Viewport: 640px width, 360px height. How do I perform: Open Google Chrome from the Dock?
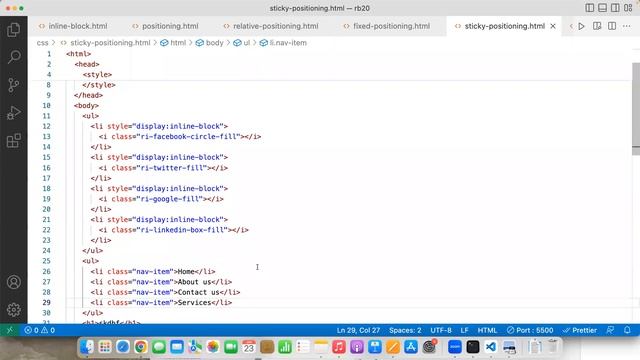[141, 347]
